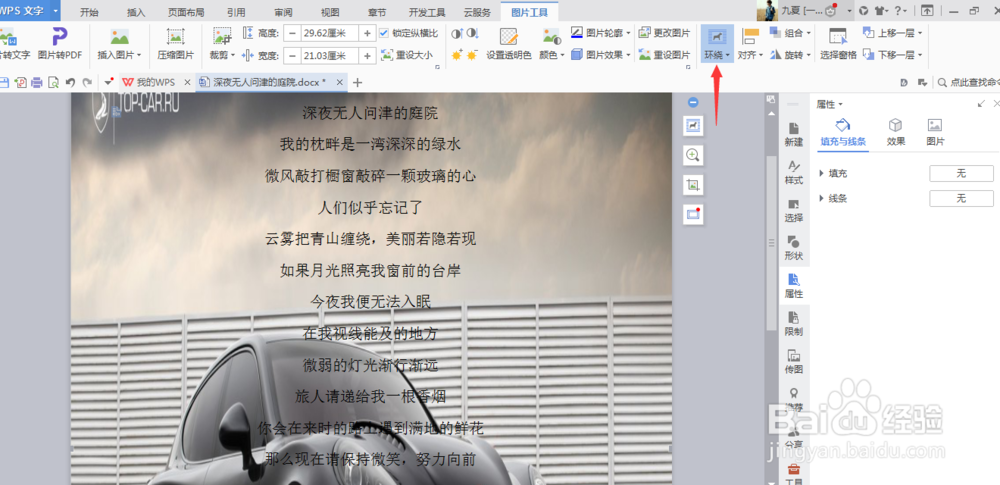Switch to the 图片 tab in properties panel
Screen dimensions: 1000x485
(x=935, y=132)
